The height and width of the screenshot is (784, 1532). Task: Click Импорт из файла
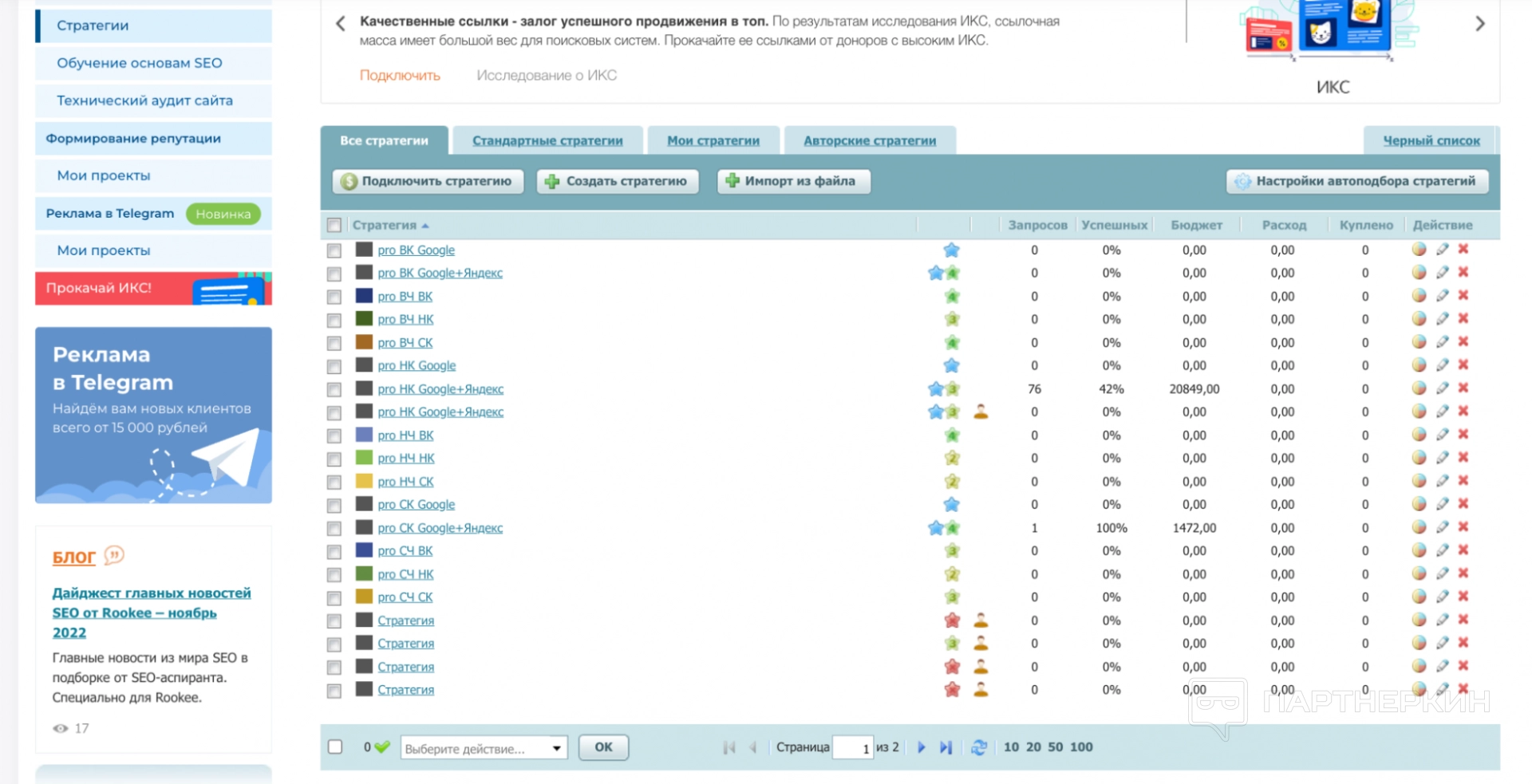[794, 181]
